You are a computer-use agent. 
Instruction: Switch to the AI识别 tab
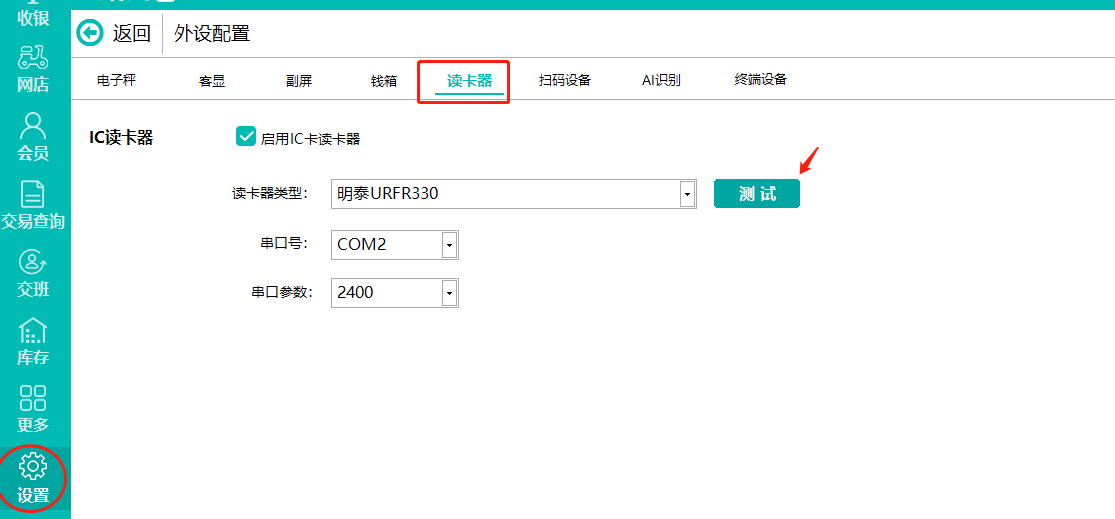click(661, 80)
